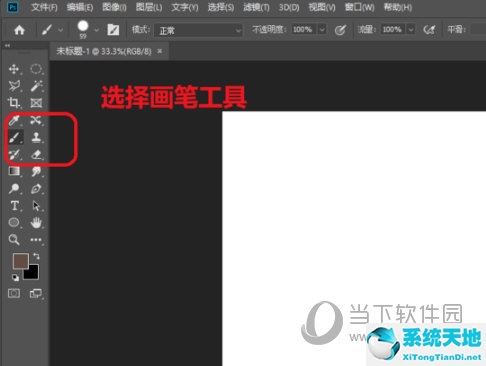Click the foreground color swatch
Image resolution: width=486 pixels, height=366 pixels.
pos(20,260)
